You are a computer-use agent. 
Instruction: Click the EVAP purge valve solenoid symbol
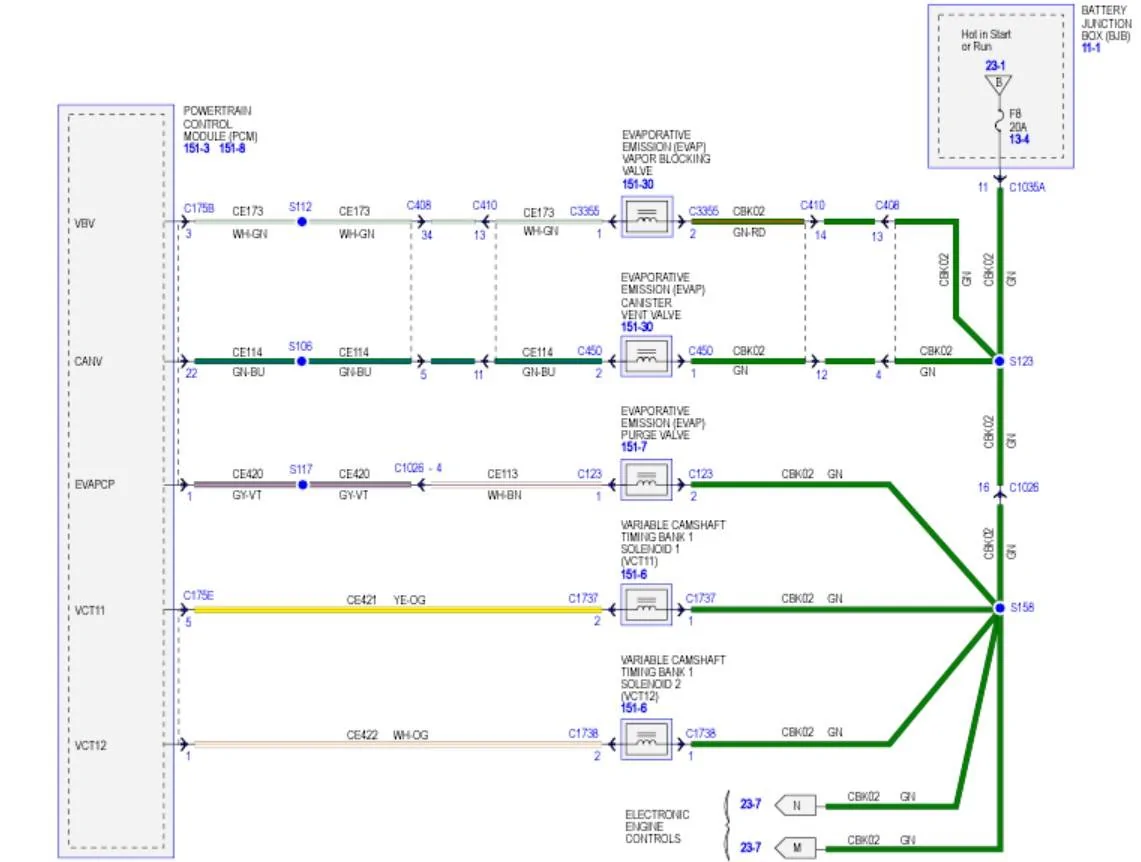tap(646, 479)
